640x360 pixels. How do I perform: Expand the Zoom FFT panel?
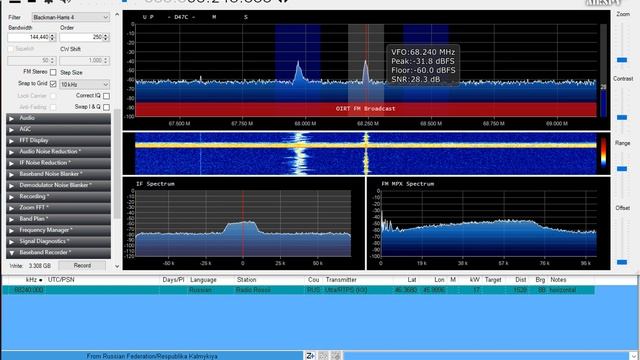[58, 208]
